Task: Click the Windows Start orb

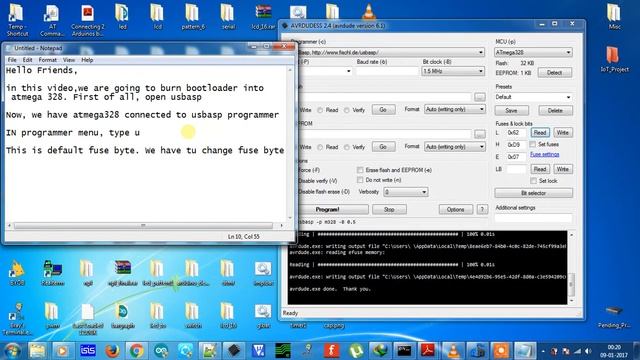Action: [12, 351]
